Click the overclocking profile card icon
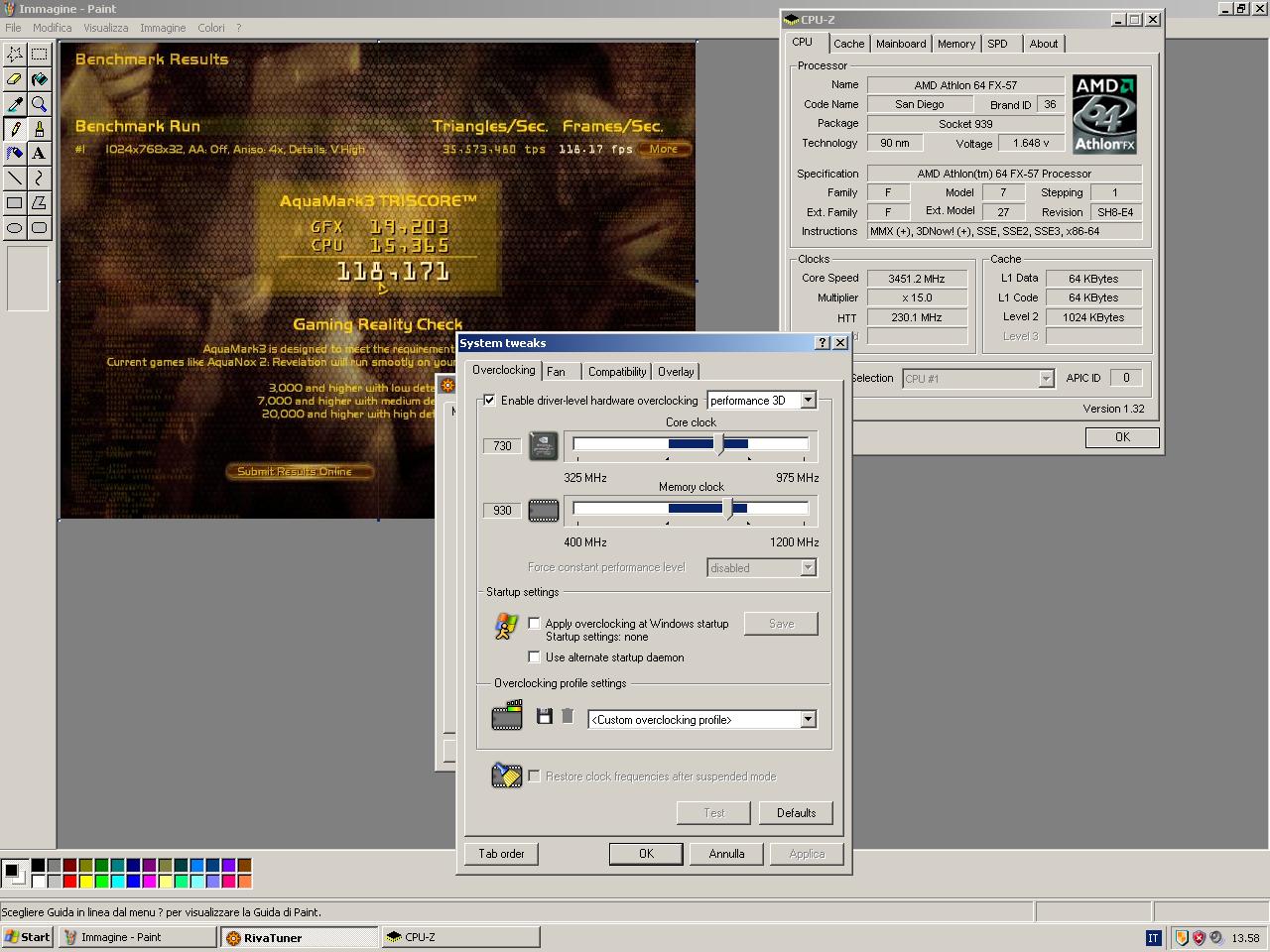1270x952 pixels. tap(507, 715)
